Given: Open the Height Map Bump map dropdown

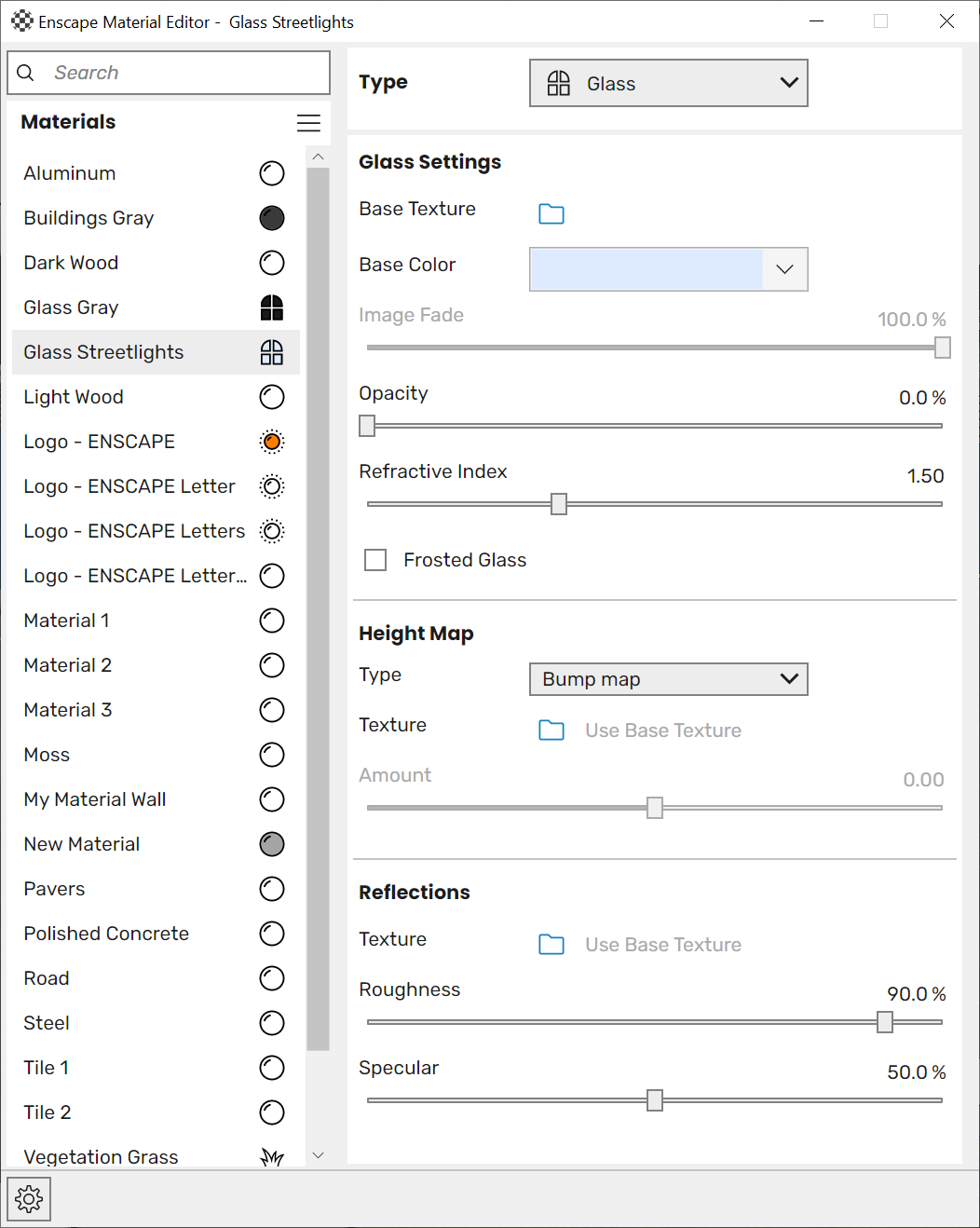Looking at the screenshot, I should pos(669,679).
